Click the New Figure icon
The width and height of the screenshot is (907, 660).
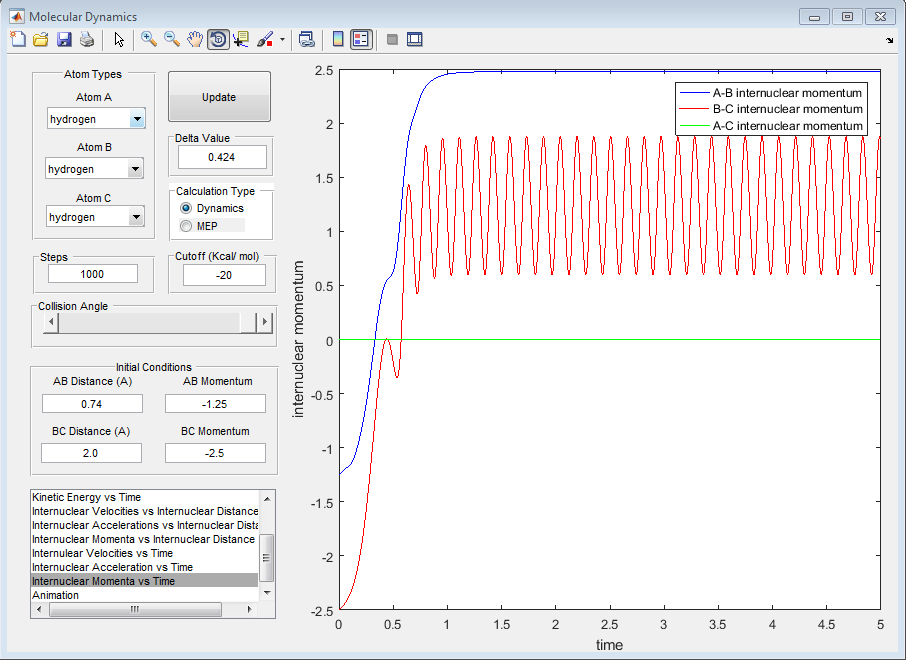17,39
